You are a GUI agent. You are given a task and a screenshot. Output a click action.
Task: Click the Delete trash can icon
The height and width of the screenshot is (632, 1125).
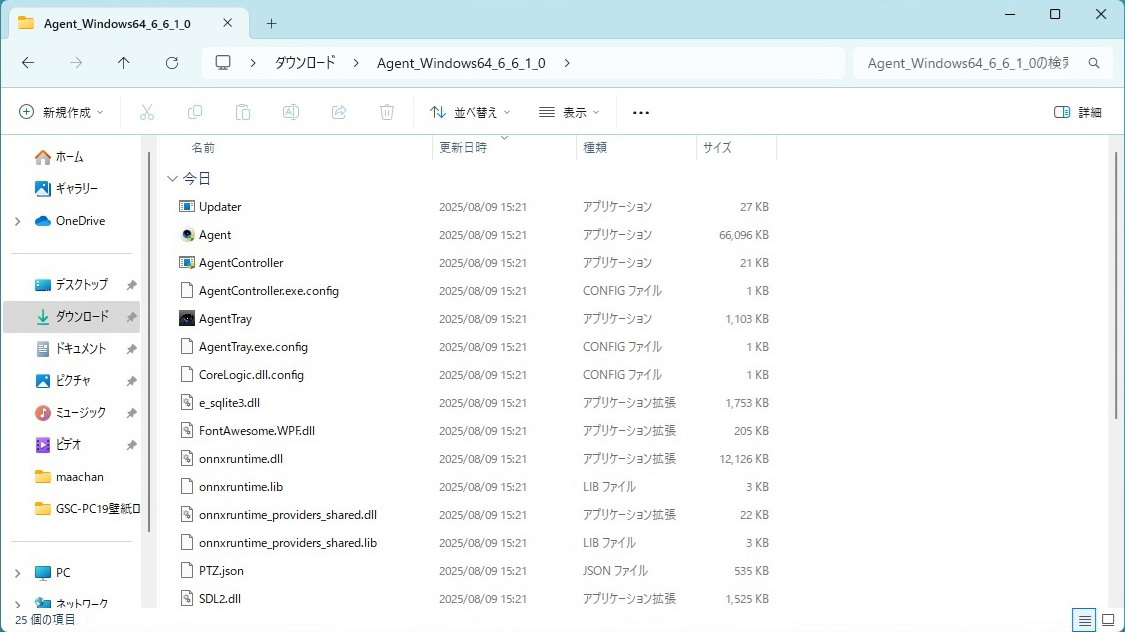coord(387,112)
